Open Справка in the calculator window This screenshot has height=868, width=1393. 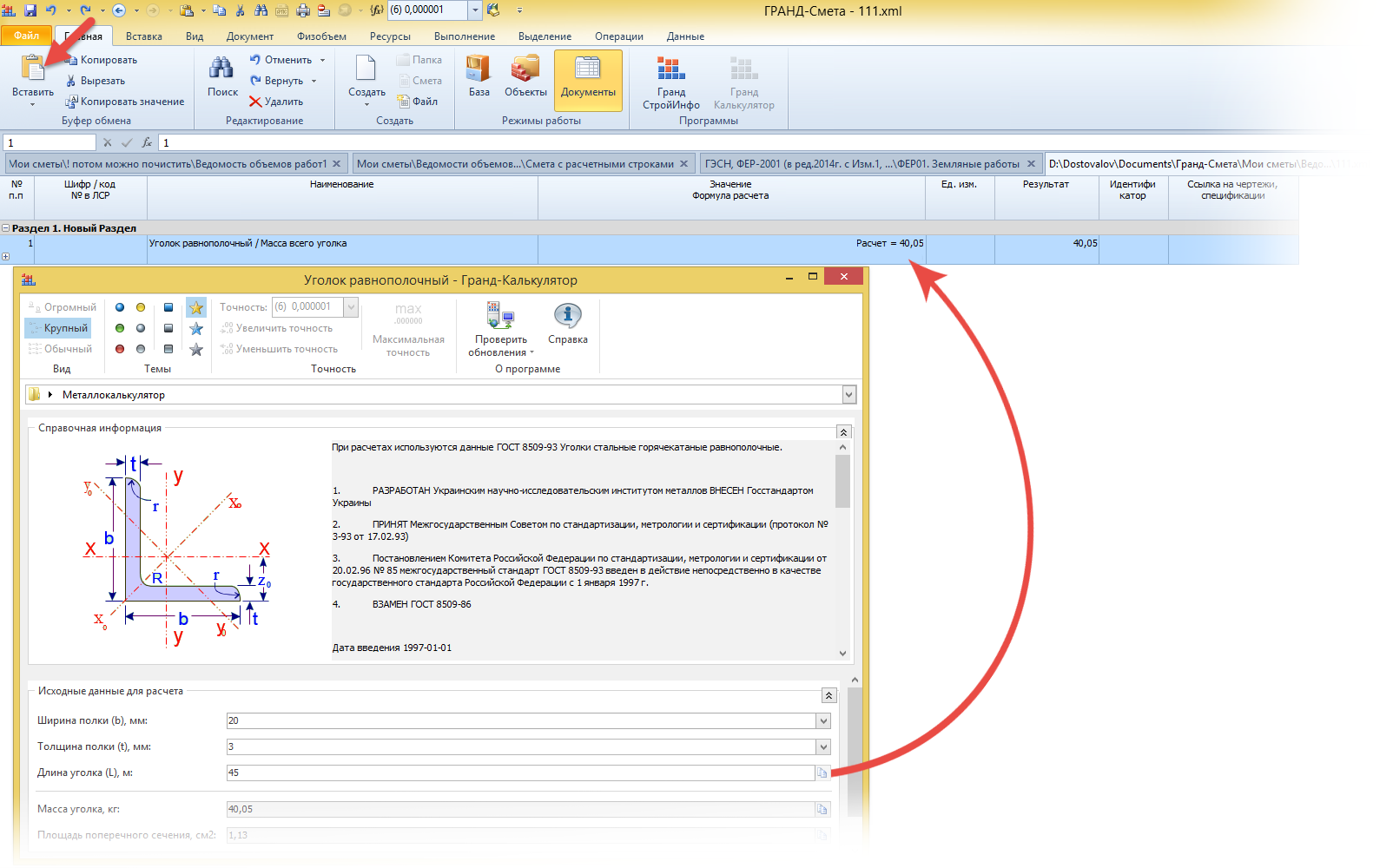[x=568, y=325]
